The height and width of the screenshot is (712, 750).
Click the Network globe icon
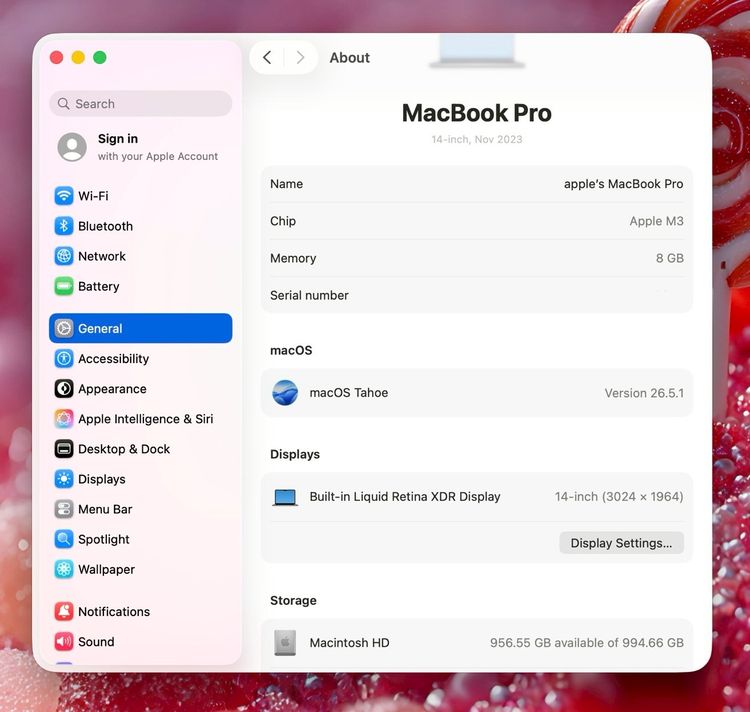tap(64, 256)
